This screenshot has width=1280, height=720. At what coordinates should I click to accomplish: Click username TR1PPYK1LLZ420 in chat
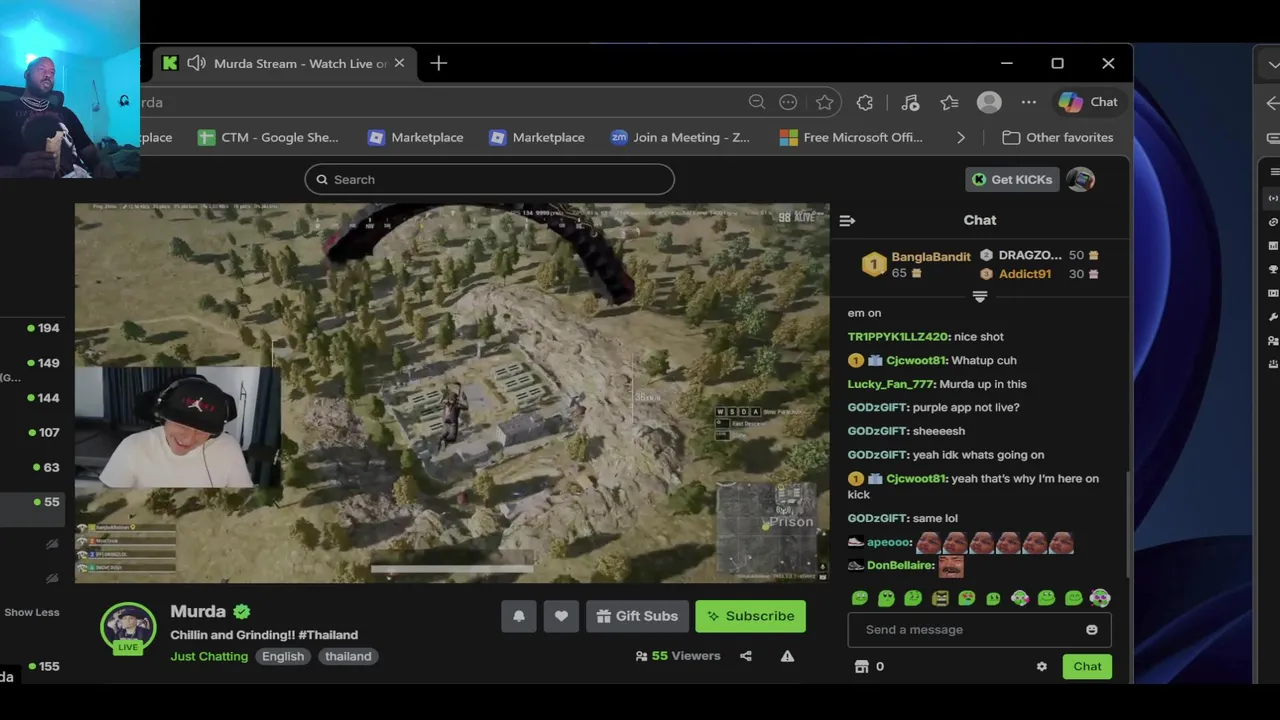tap(898, 337)
